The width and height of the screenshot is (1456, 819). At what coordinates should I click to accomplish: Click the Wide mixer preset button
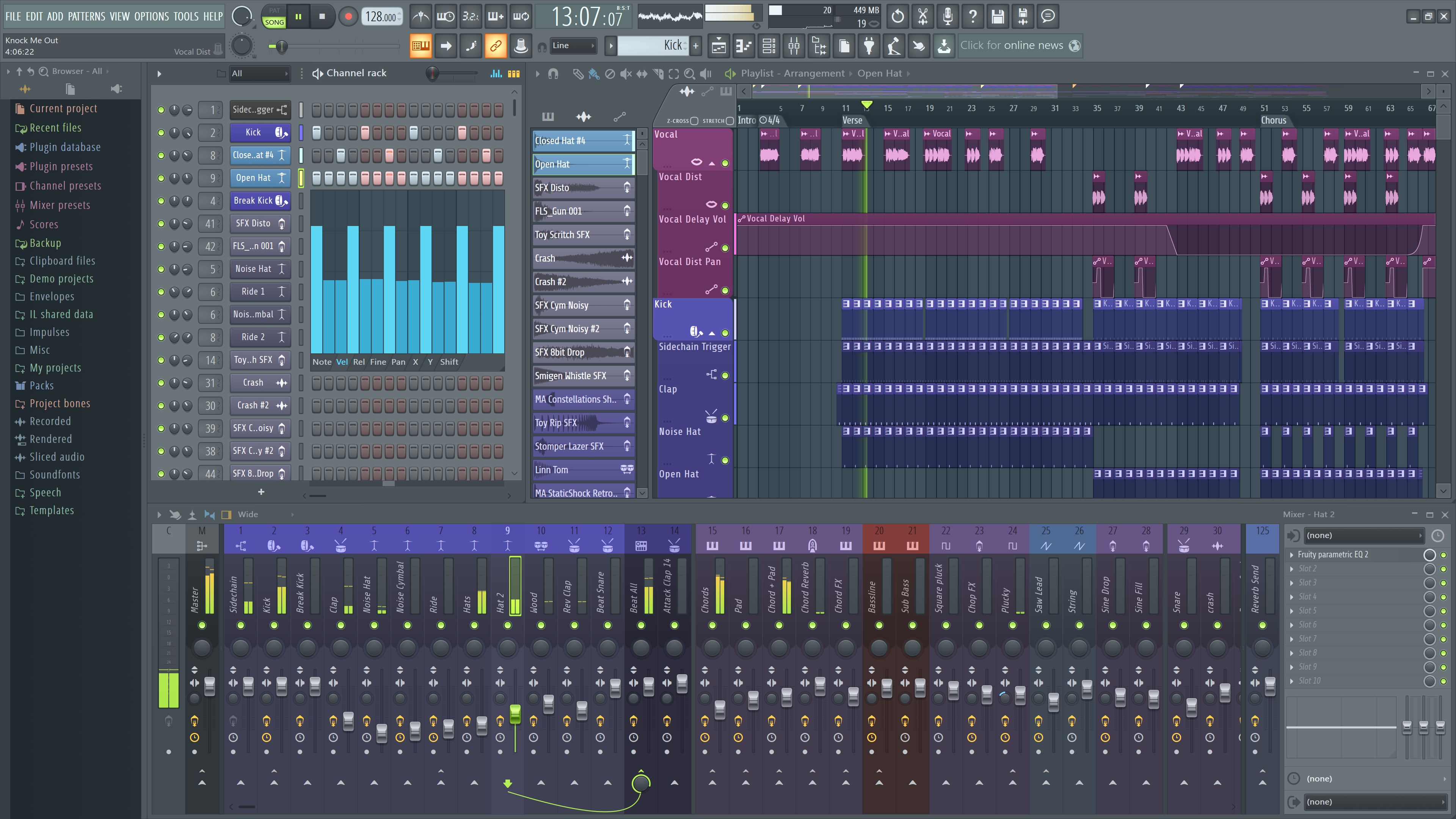248,514
